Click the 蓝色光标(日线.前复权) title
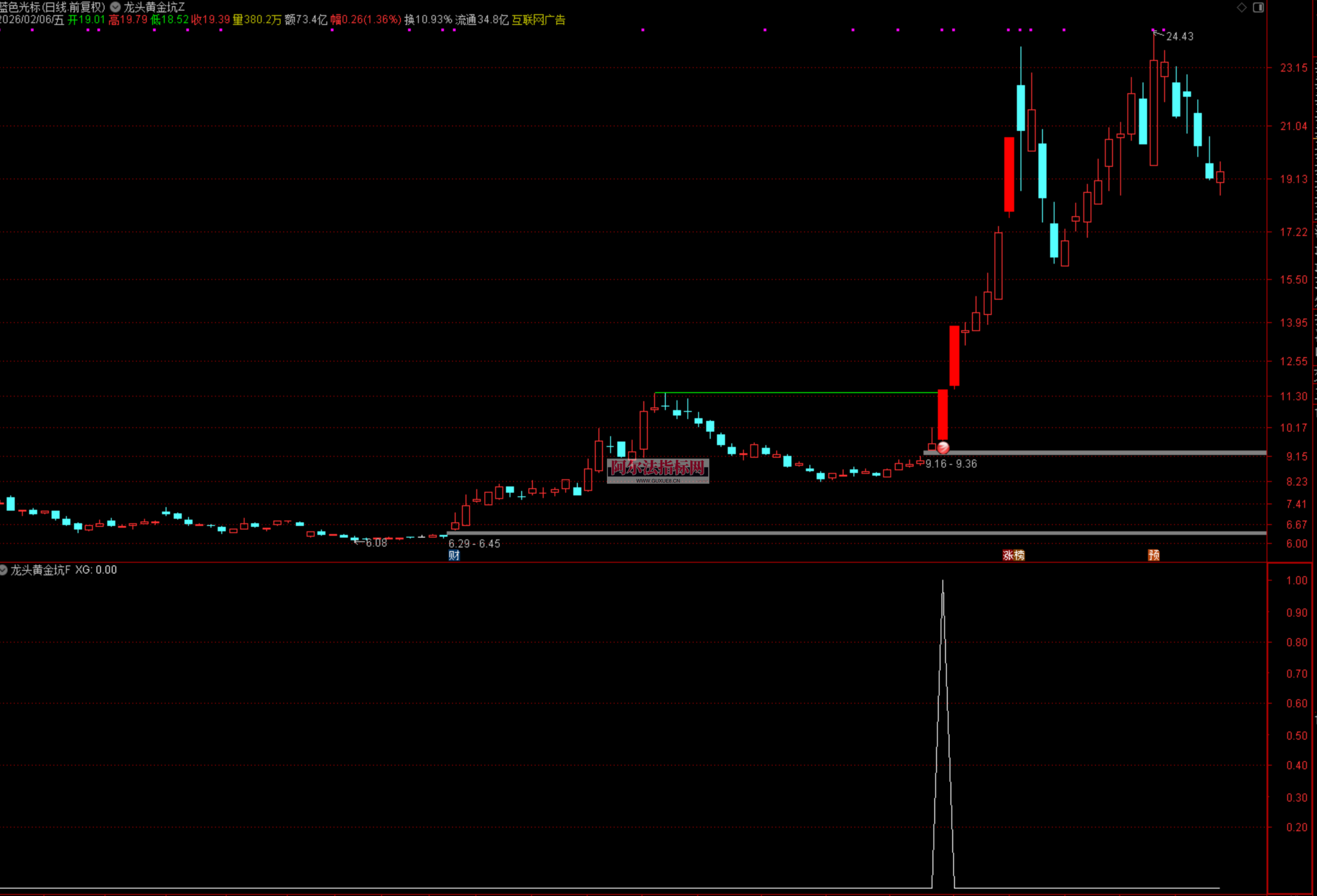Image resolution: width=1317 pixels, height=896 pixels. [x=52, y=7]
